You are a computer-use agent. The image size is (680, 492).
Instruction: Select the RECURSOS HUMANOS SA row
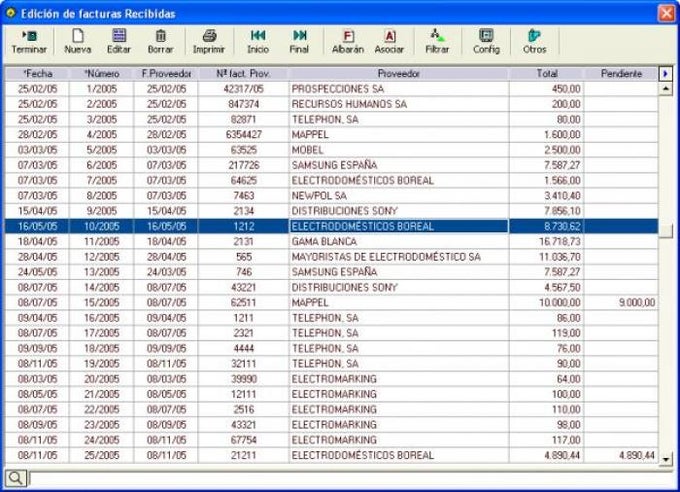tap(331, 104)
